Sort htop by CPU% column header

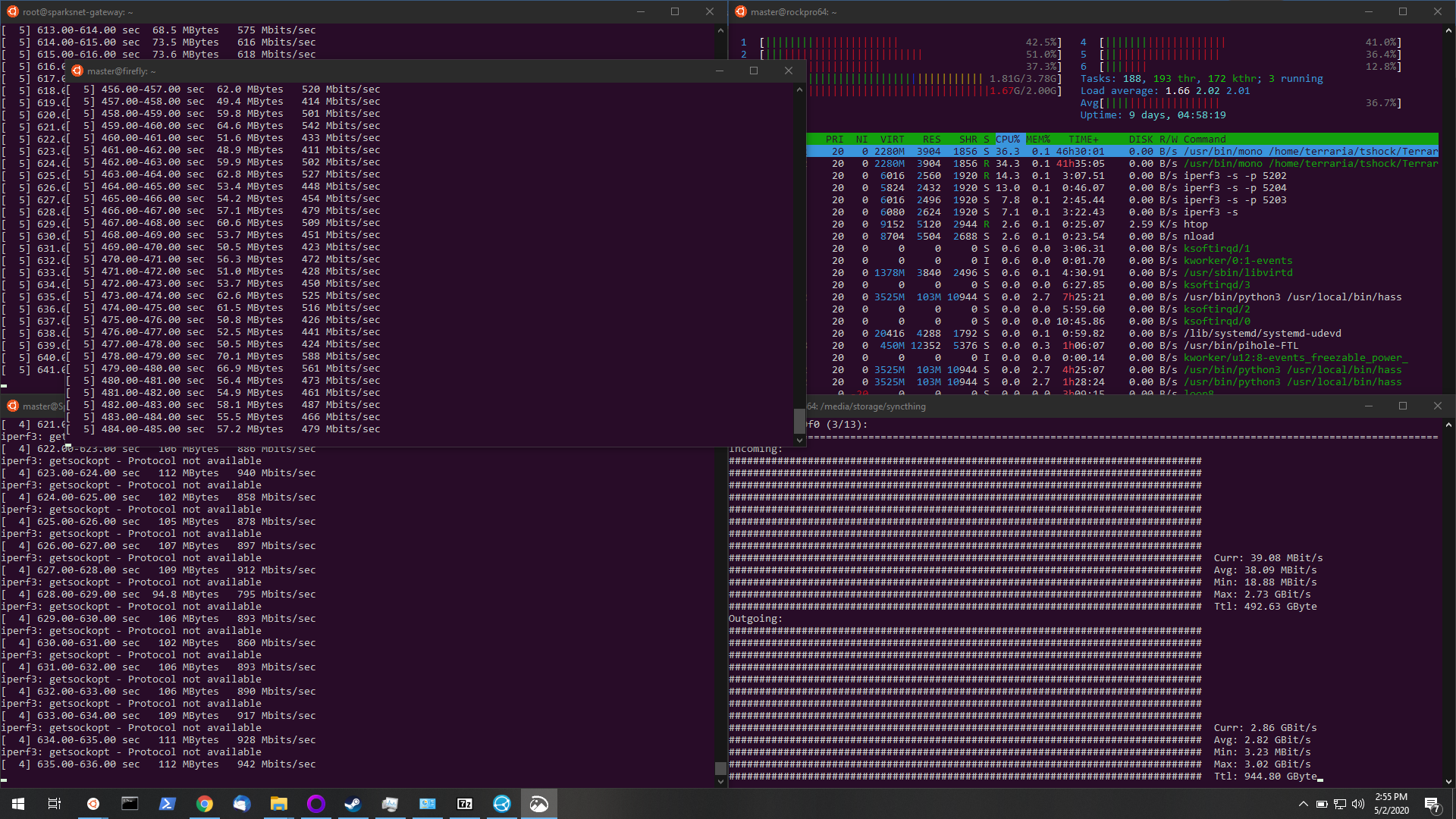pos(1008,140)
